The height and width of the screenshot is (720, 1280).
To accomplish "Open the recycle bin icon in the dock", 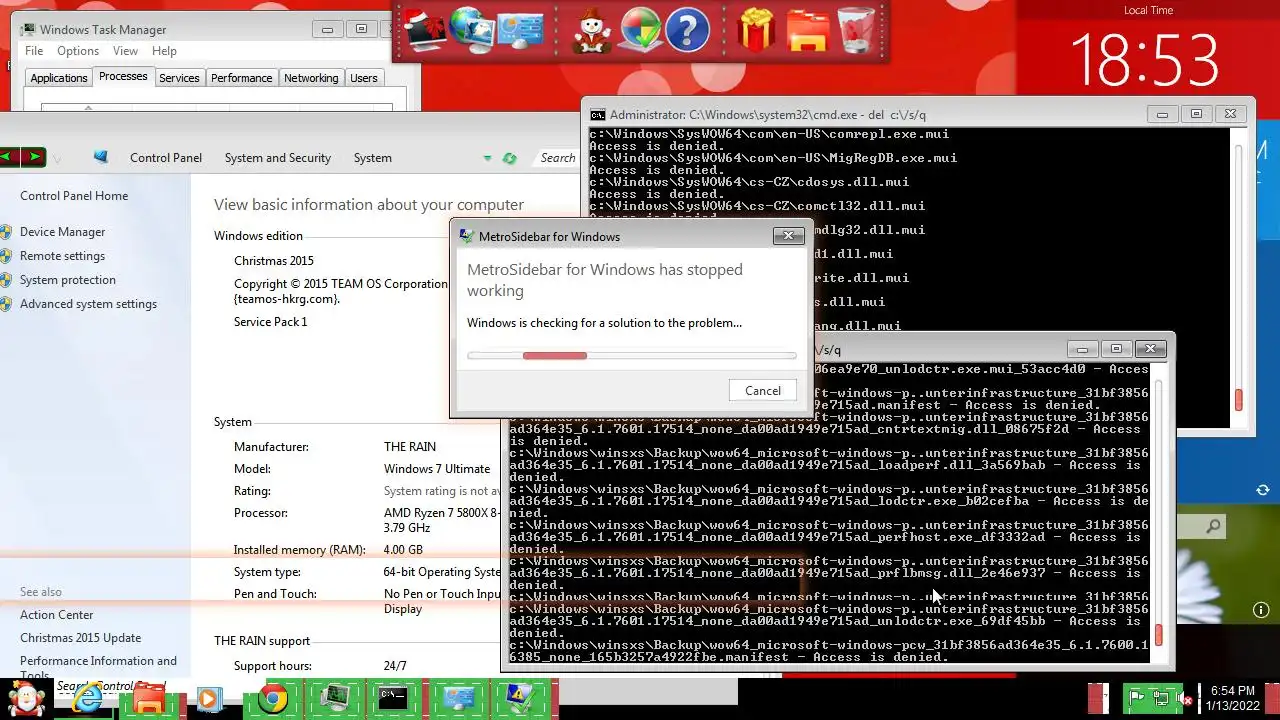I will 856,30.
